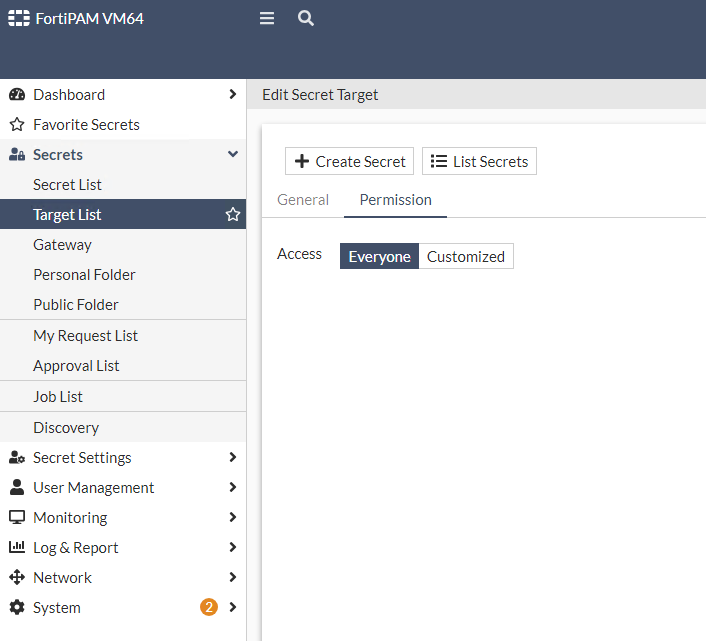Image resolution: width=706 pixels, height=641 pixels.
Task: Expand the Log & Report section
Action: (x=233, y=547)
